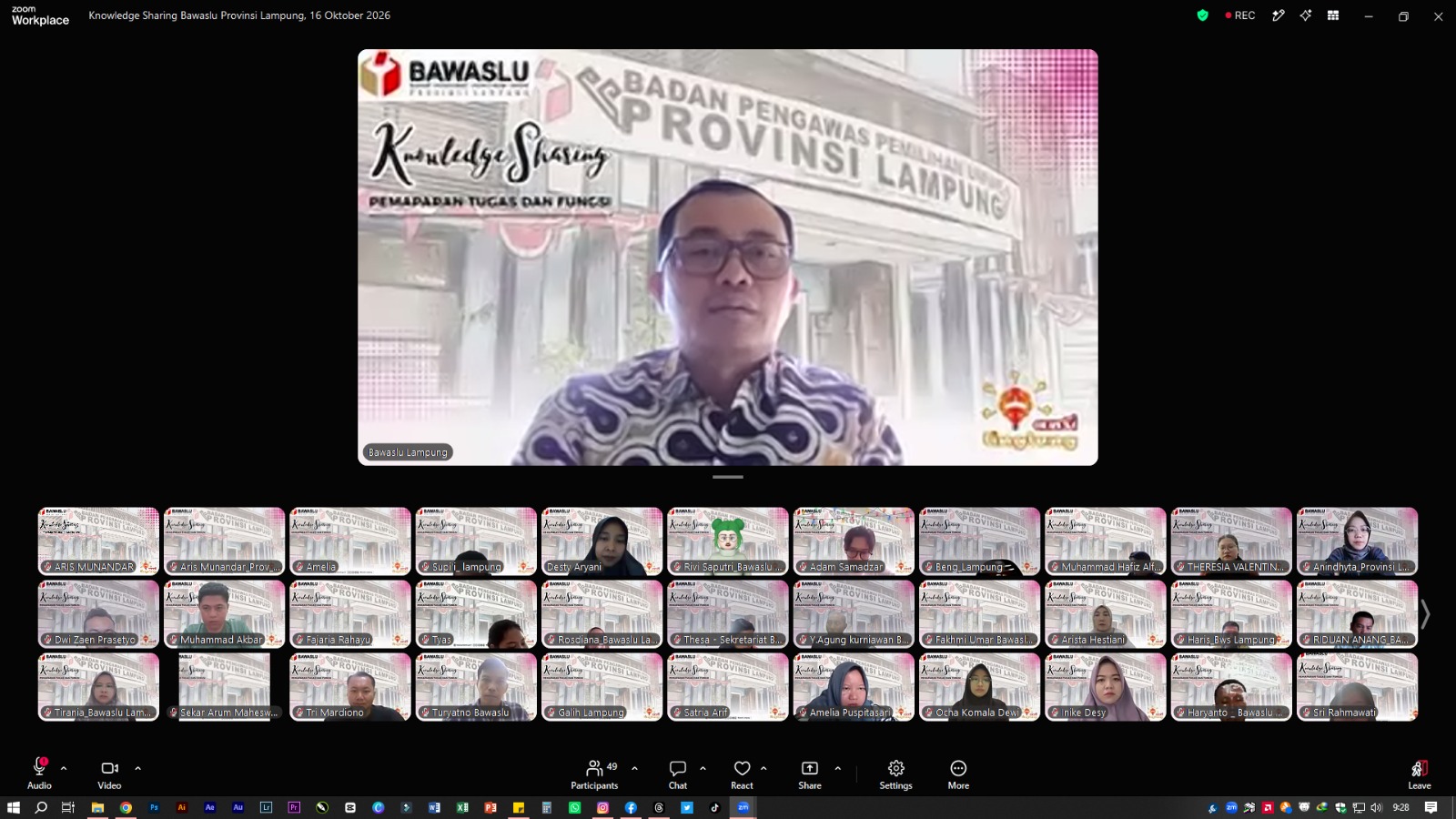This screenshot has height=819, width=1456.
Task: Expand the Audio options arrow
Action: (x=64, y=768)
